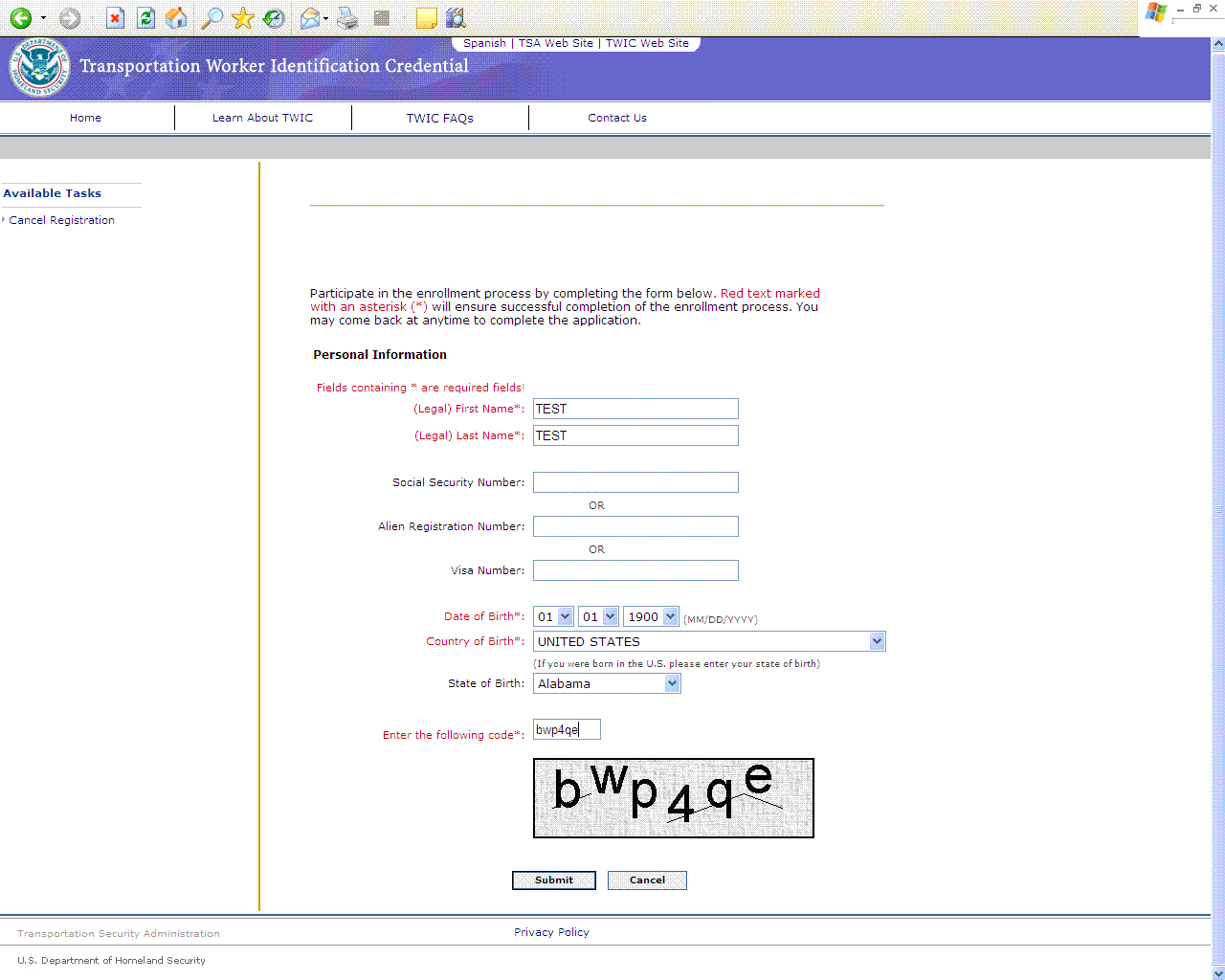Click the page scrollbar down arrow

point(1218,972)
